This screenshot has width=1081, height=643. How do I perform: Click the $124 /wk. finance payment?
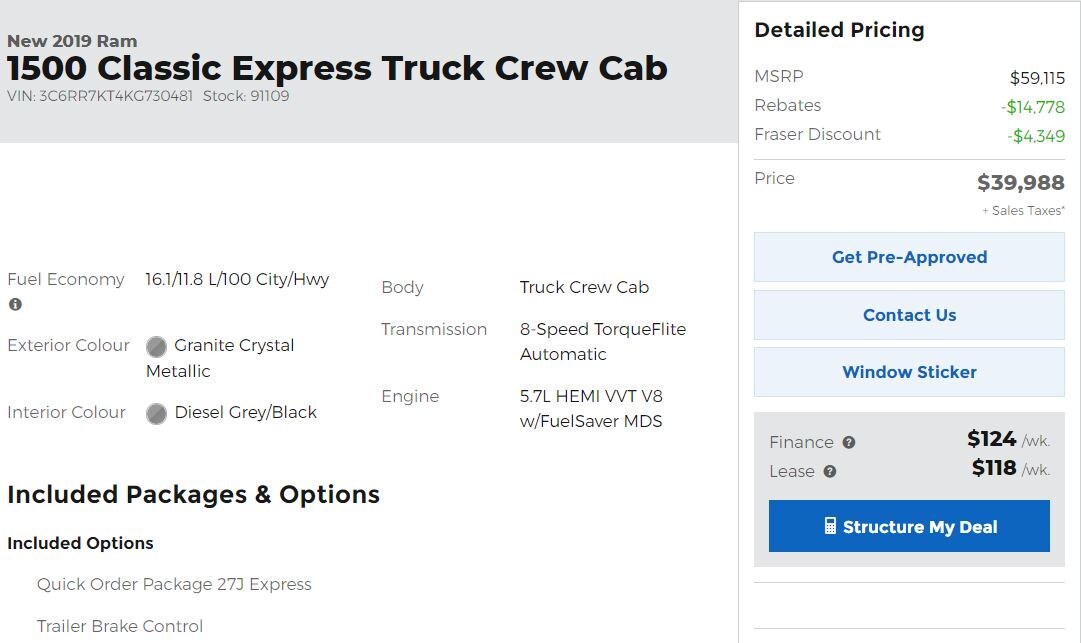coord(1008,439)
